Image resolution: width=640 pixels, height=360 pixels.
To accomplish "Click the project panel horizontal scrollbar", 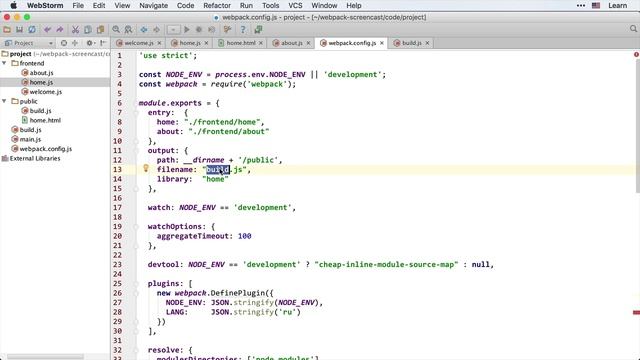I will pyautogui.click(x=45, y=357).
